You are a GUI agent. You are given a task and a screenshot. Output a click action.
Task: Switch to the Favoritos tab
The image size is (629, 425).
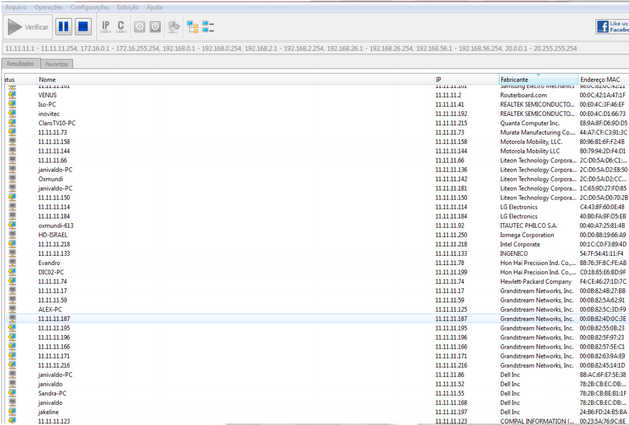pyautogui.click(x=57, y=64)
